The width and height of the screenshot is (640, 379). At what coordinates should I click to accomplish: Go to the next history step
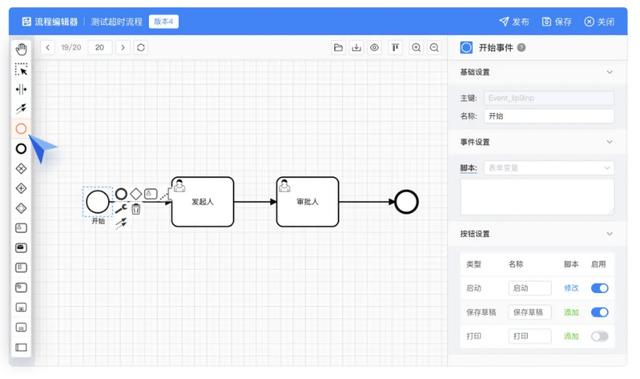123,48
